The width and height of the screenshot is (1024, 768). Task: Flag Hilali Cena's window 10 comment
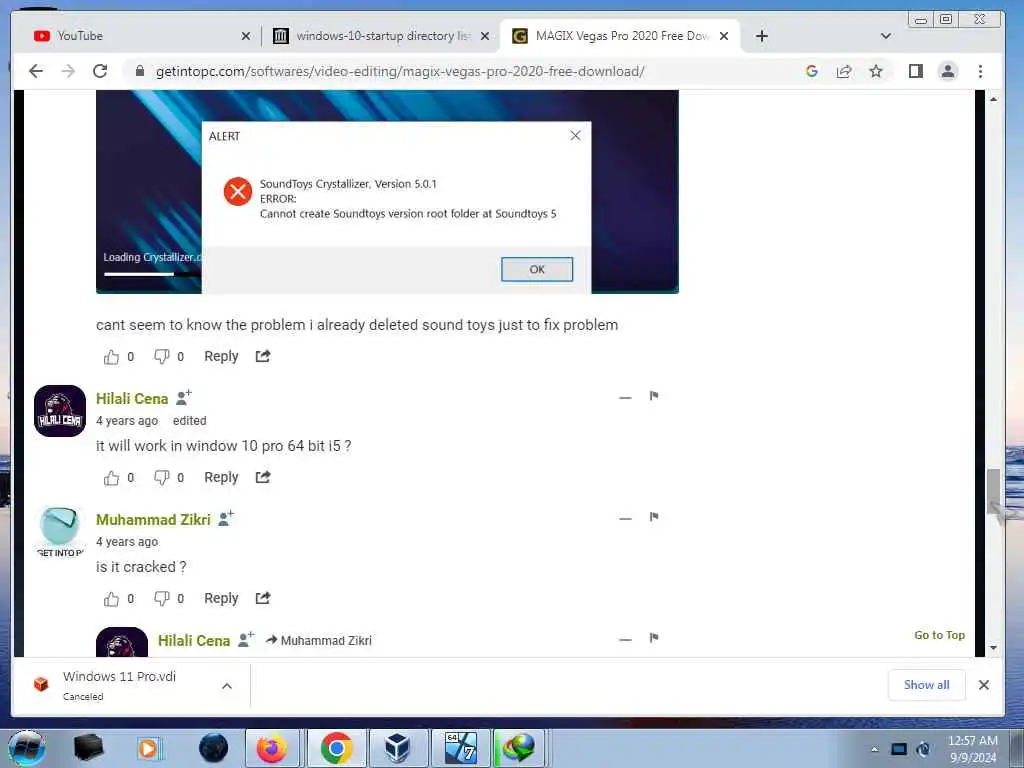click(x=654, y=396)
